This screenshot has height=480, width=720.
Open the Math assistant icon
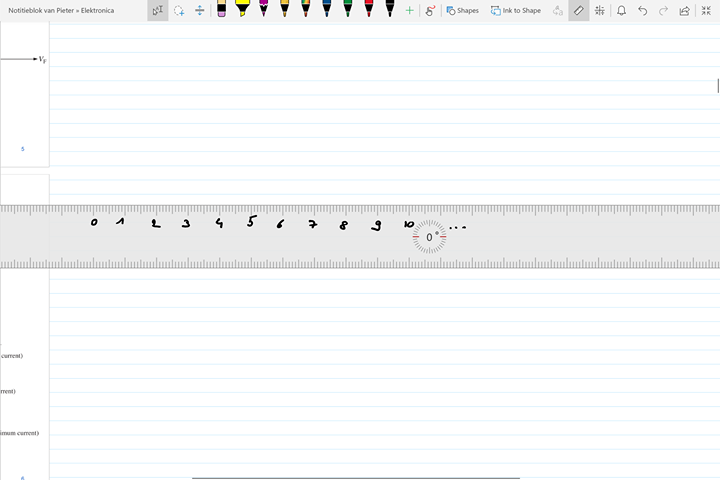point(600,10)
